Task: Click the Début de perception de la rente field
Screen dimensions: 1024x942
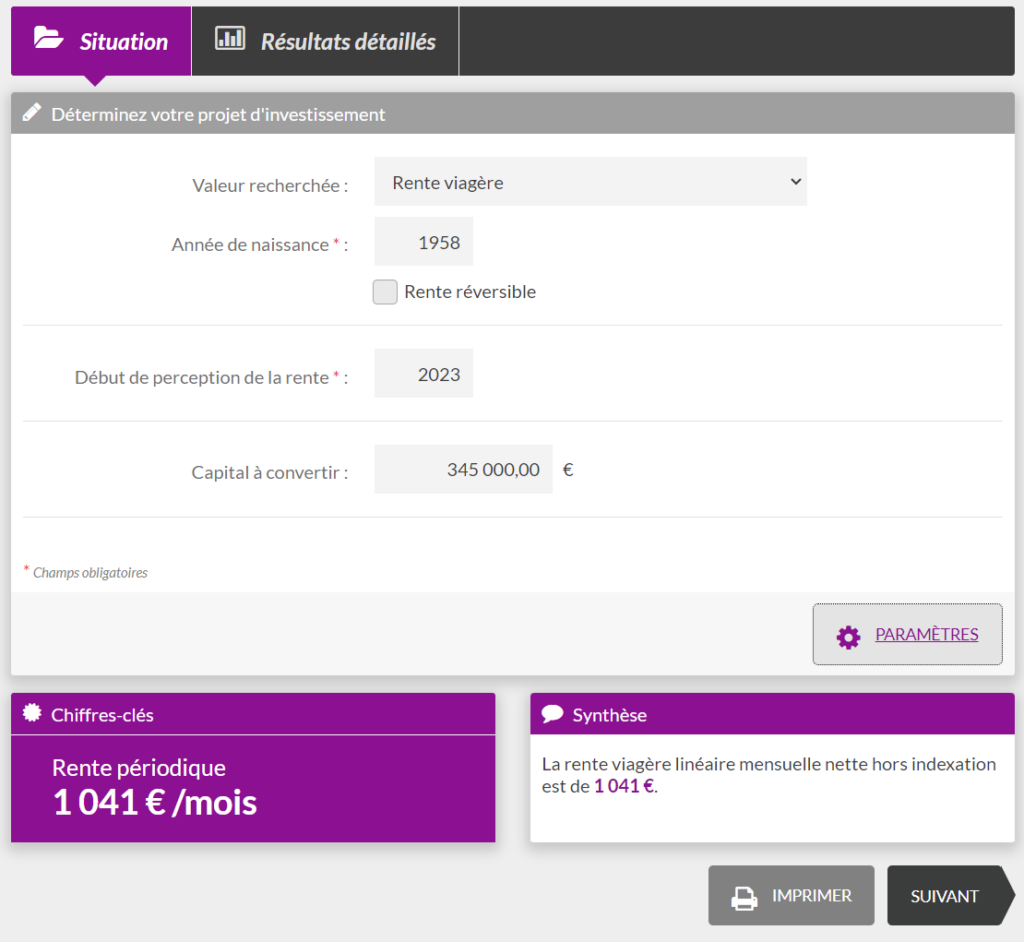Action: [x=424, y=374]
